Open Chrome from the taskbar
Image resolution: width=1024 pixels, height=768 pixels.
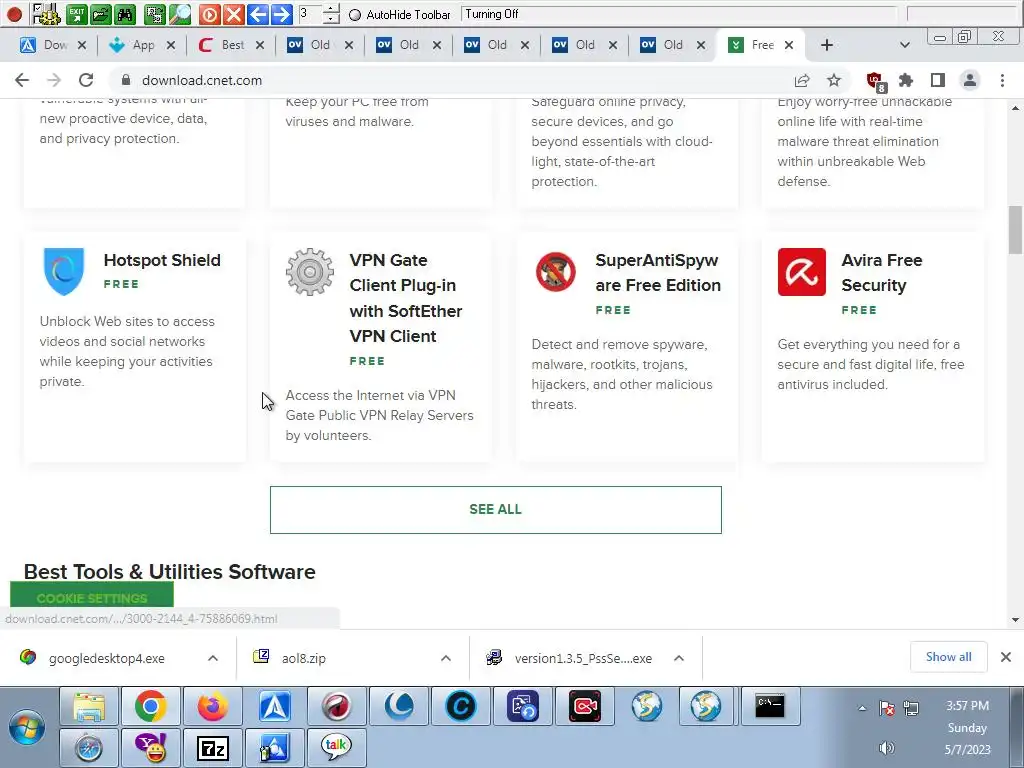tap(151, 706)
